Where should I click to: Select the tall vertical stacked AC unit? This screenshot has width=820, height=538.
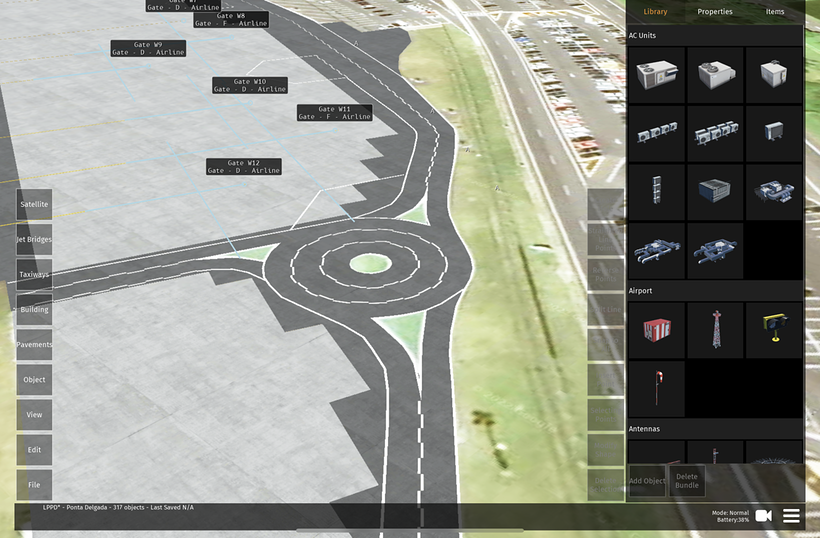click(657, 192)
